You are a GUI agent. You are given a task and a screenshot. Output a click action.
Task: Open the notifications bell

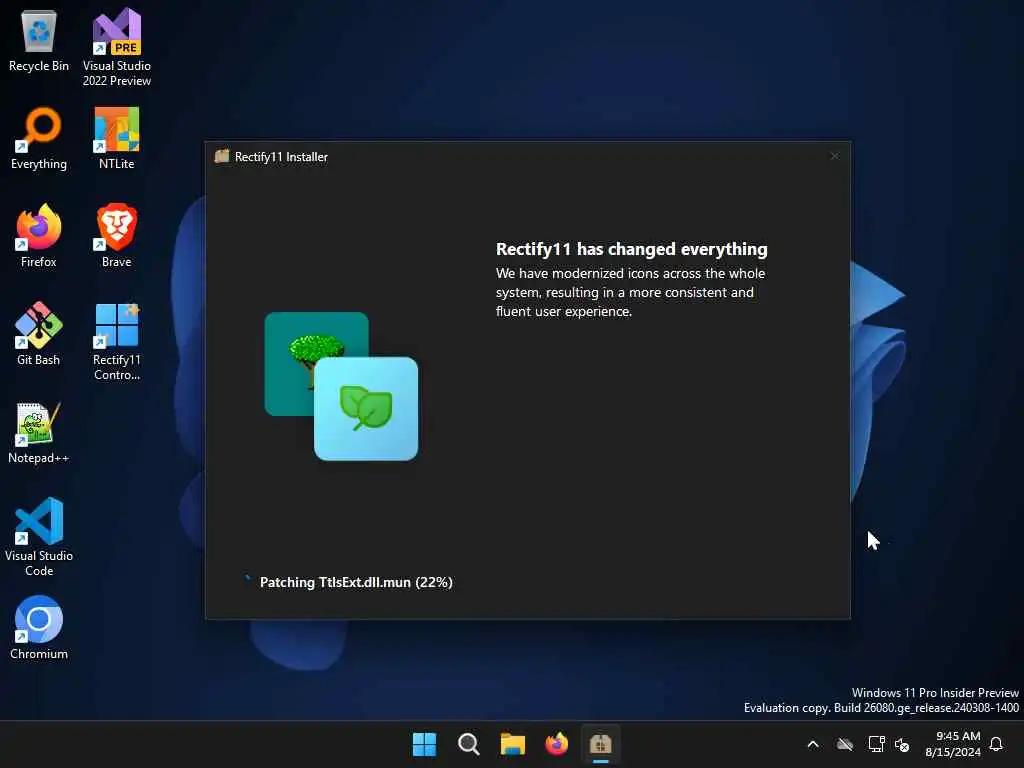(x=997, y=744)
